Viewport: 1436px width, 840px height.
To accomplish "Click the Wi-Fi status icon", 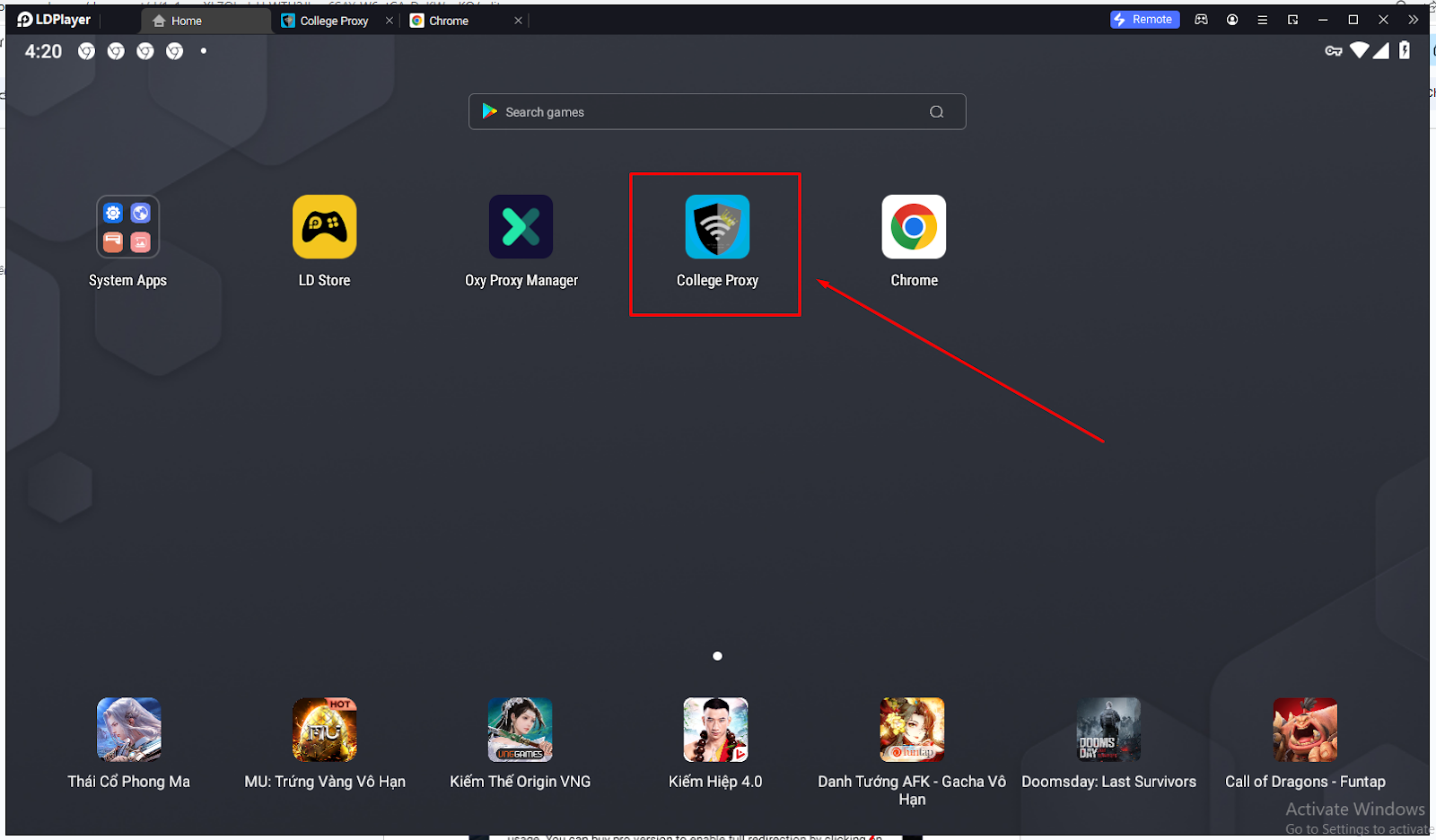I will coord(1360,50).
